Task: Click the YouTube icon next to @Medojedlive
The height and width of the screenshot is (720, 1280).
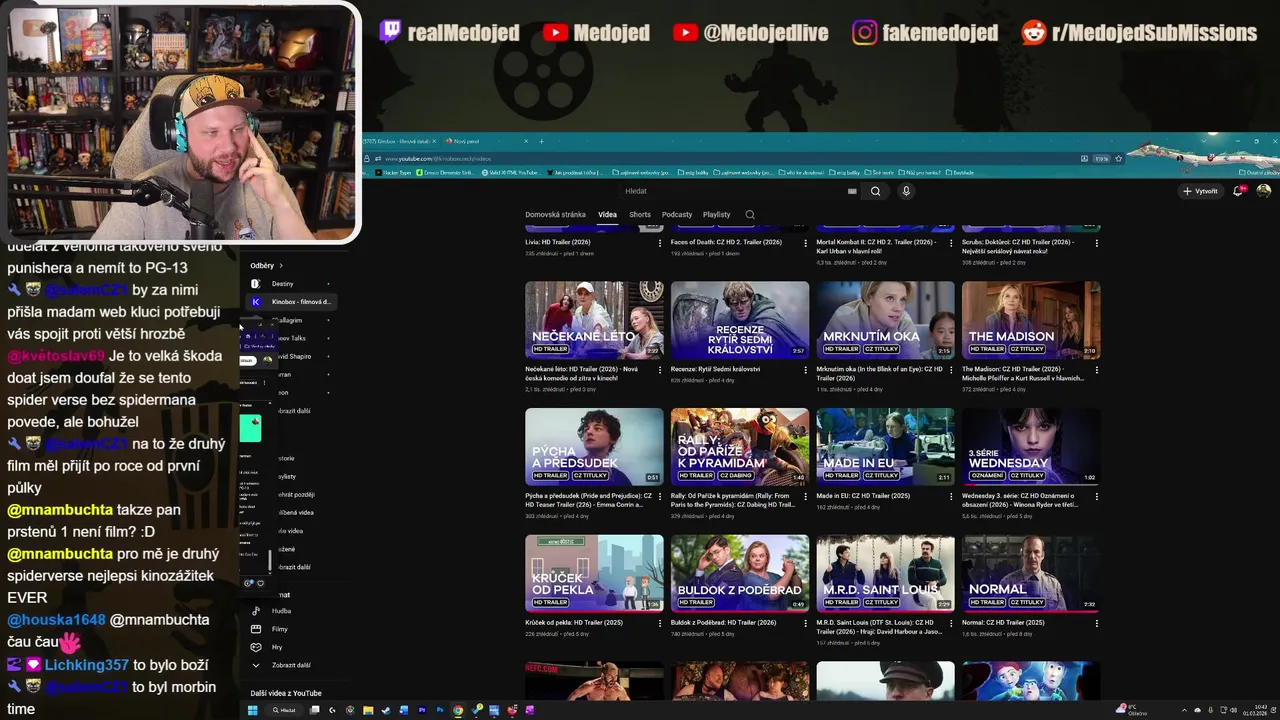Action: click(685, 33)
